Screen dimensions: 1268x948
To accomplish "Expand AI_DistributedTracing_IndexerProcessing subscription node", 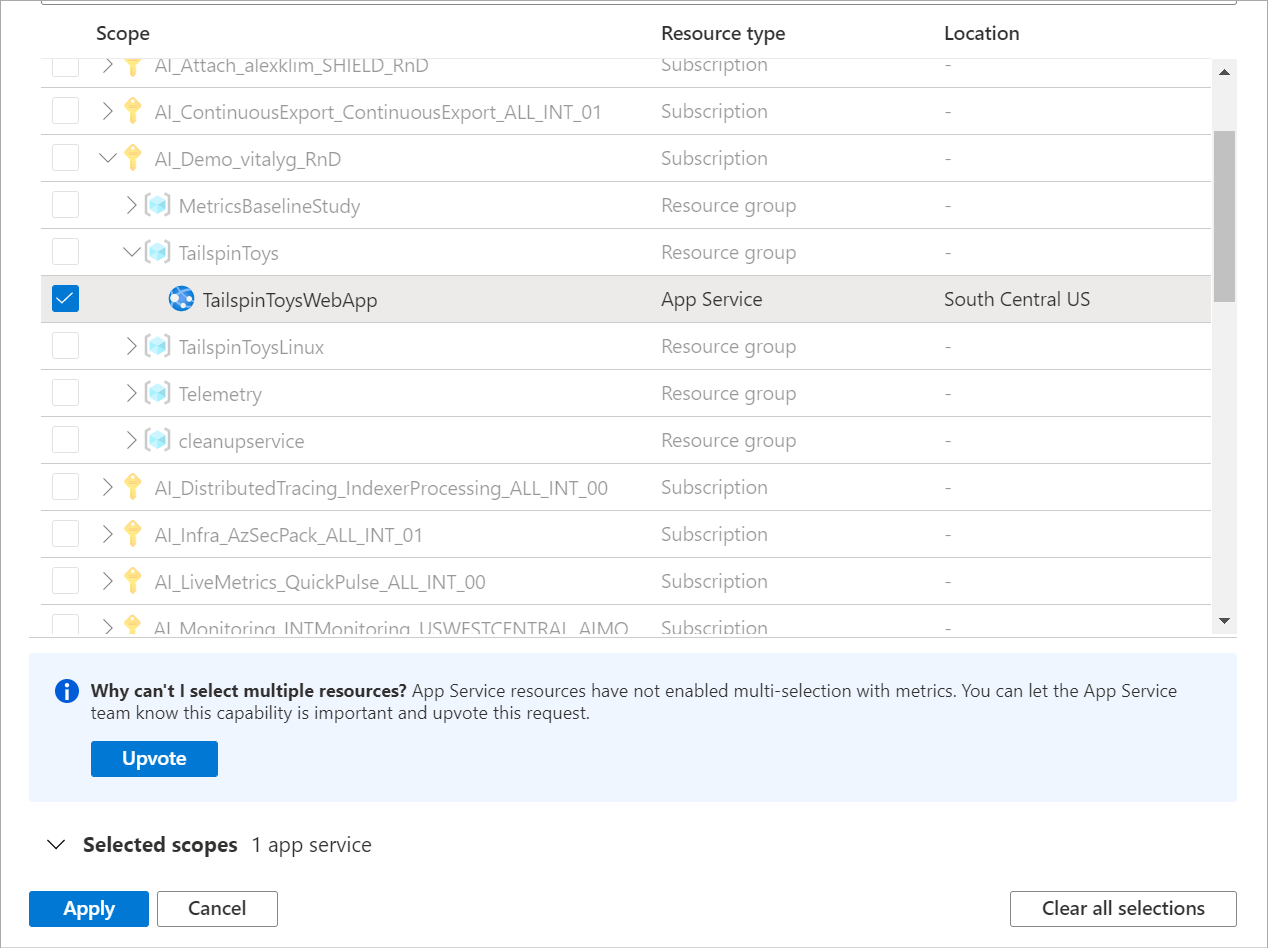I will 108,488.
